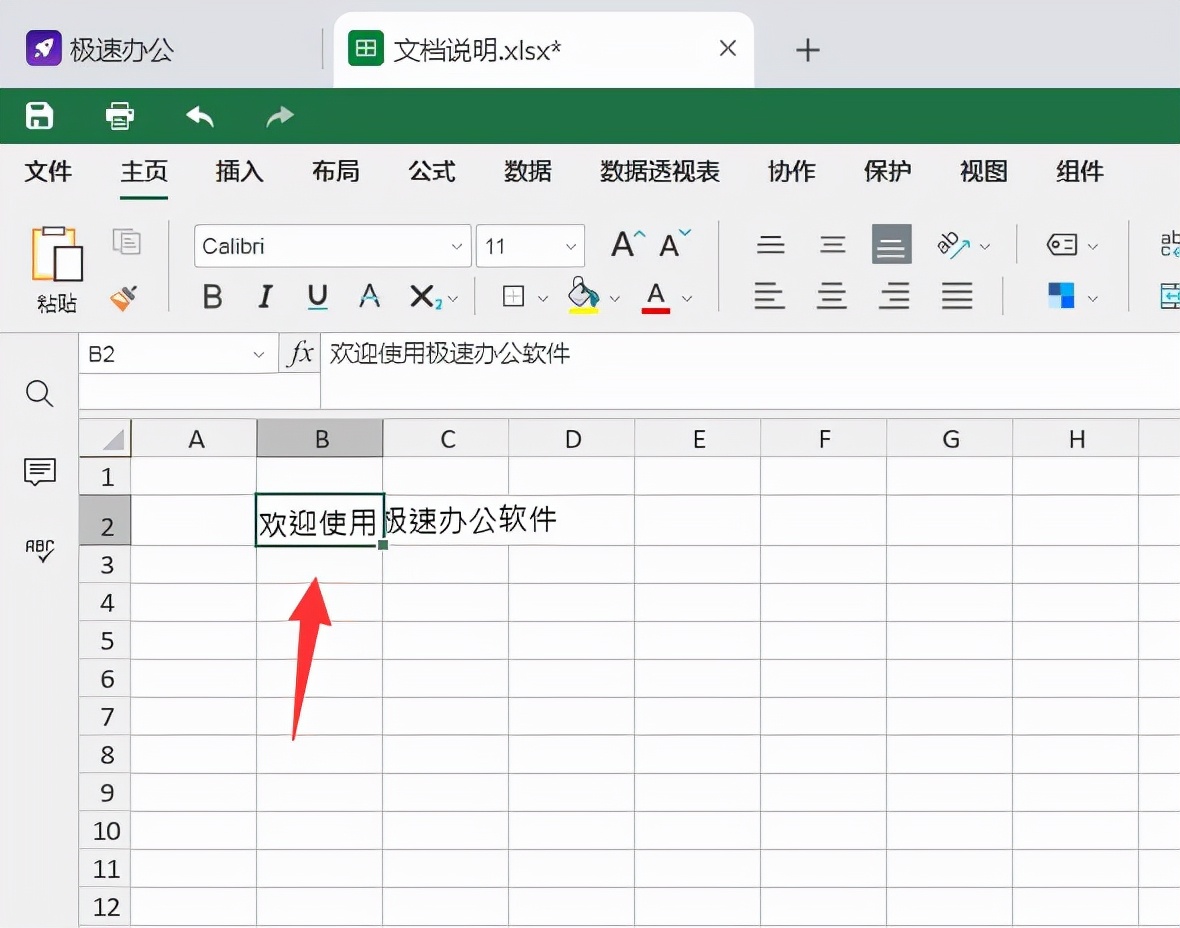This screenshot has width=1180, height=928.
Task: Expand the number format dropdown arrow
Action: pos(1093,246)
